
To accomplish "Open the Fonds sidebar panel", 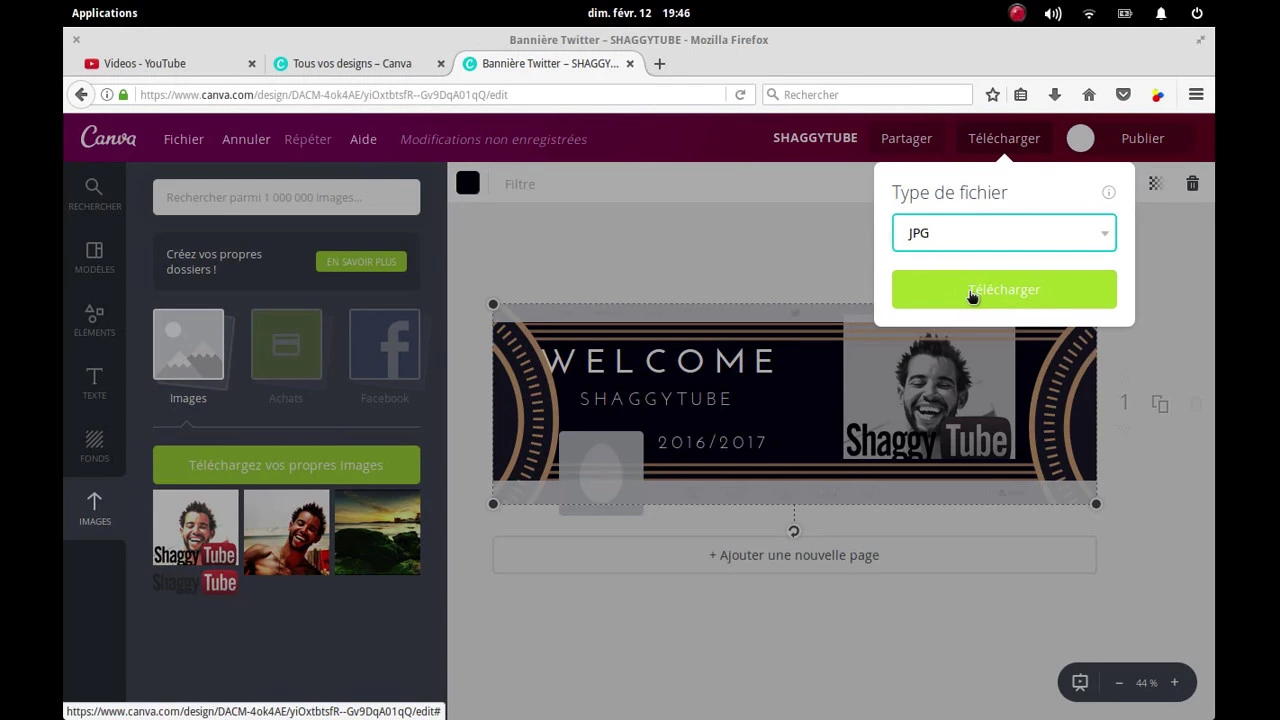I will tap(95, 446).
